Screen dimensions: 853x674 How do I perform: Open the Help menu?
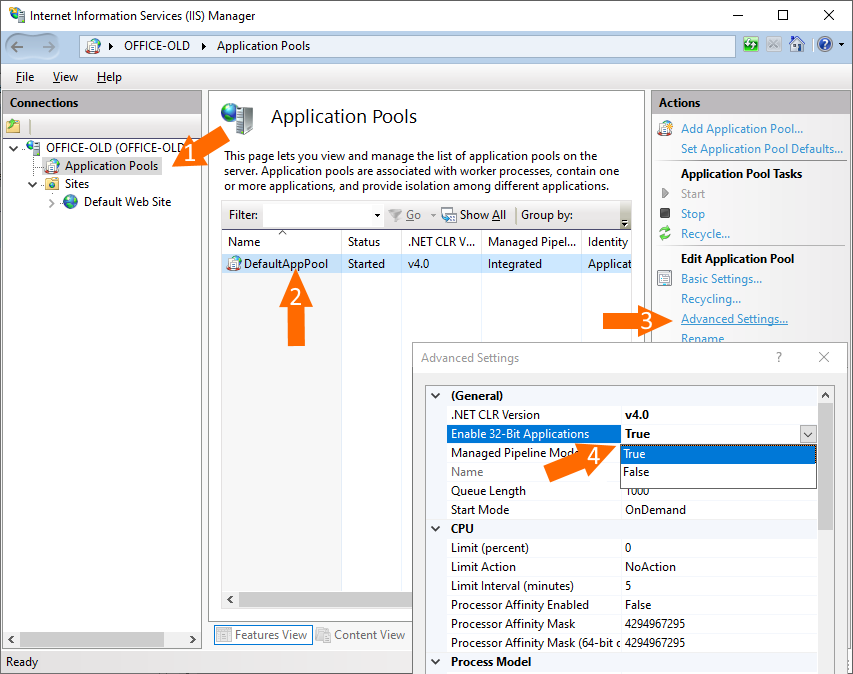[x=109, y=77]
